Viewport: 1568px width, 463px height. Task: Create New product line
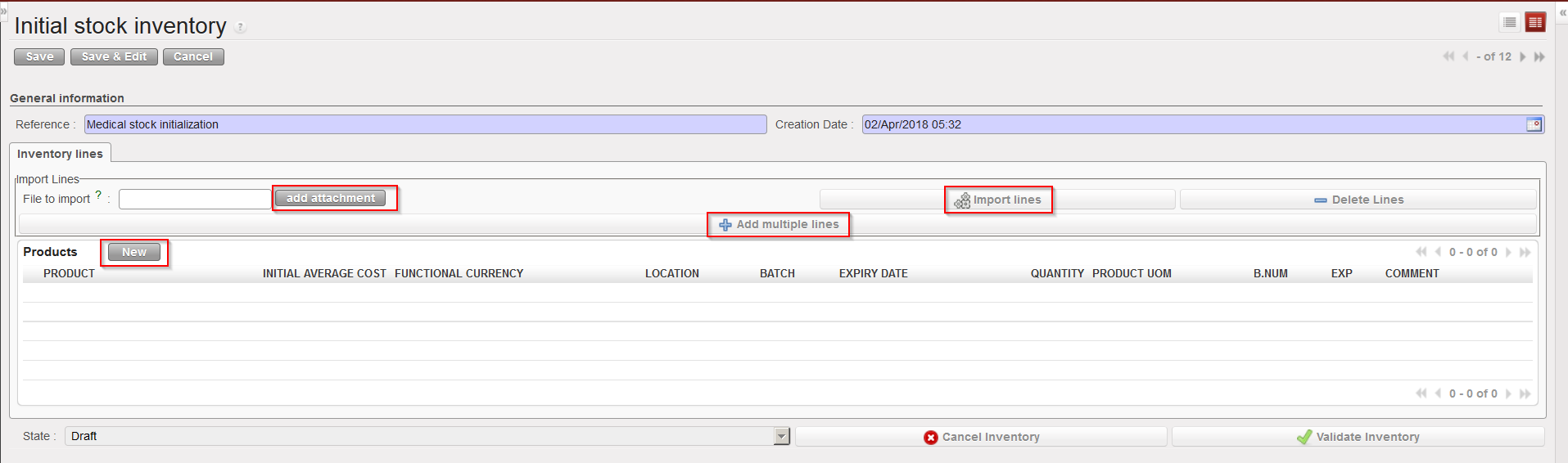tap(134, 252)
